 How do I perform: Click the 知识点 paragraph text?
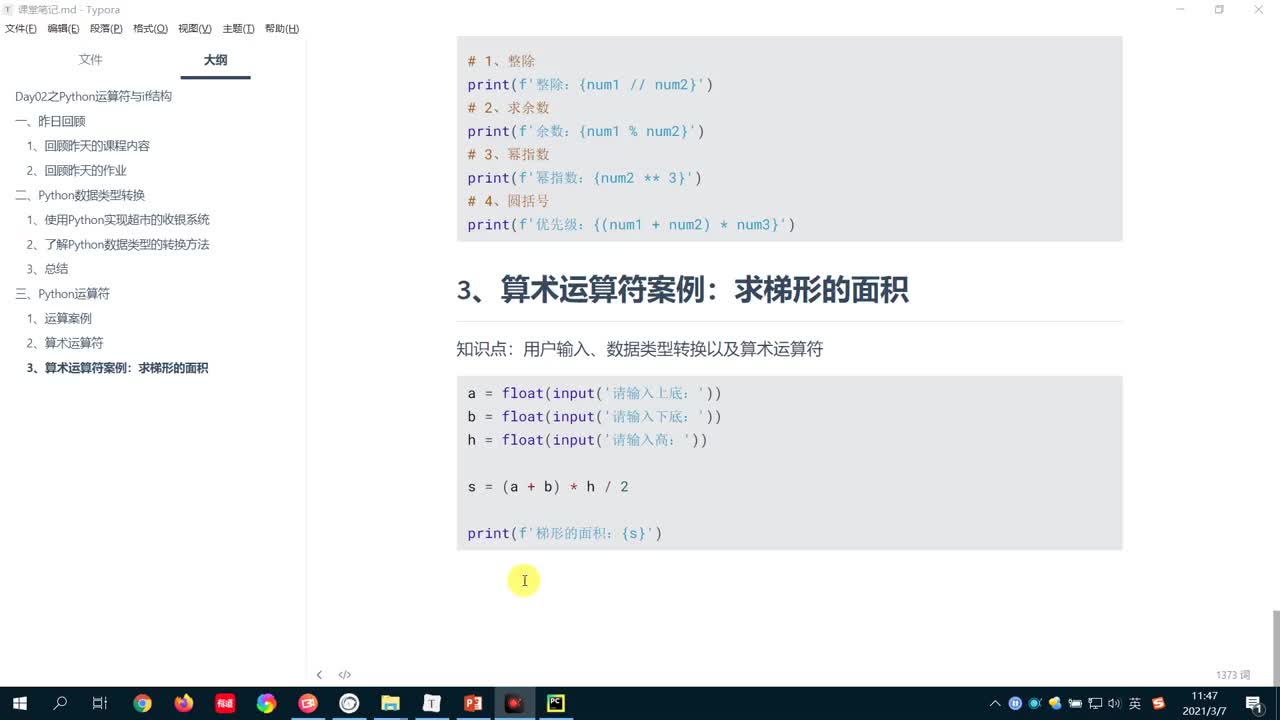(640, 349)
